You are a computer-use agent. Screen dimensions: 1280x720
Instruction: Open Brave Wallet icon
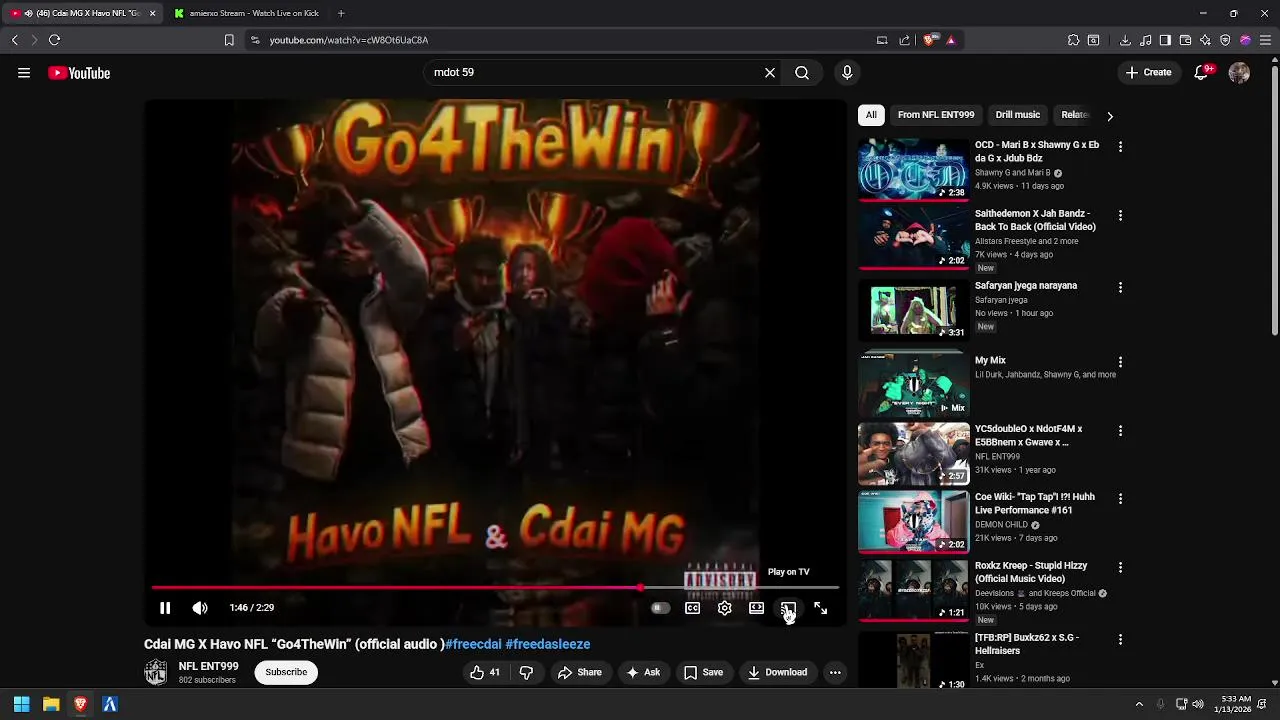1185,40
